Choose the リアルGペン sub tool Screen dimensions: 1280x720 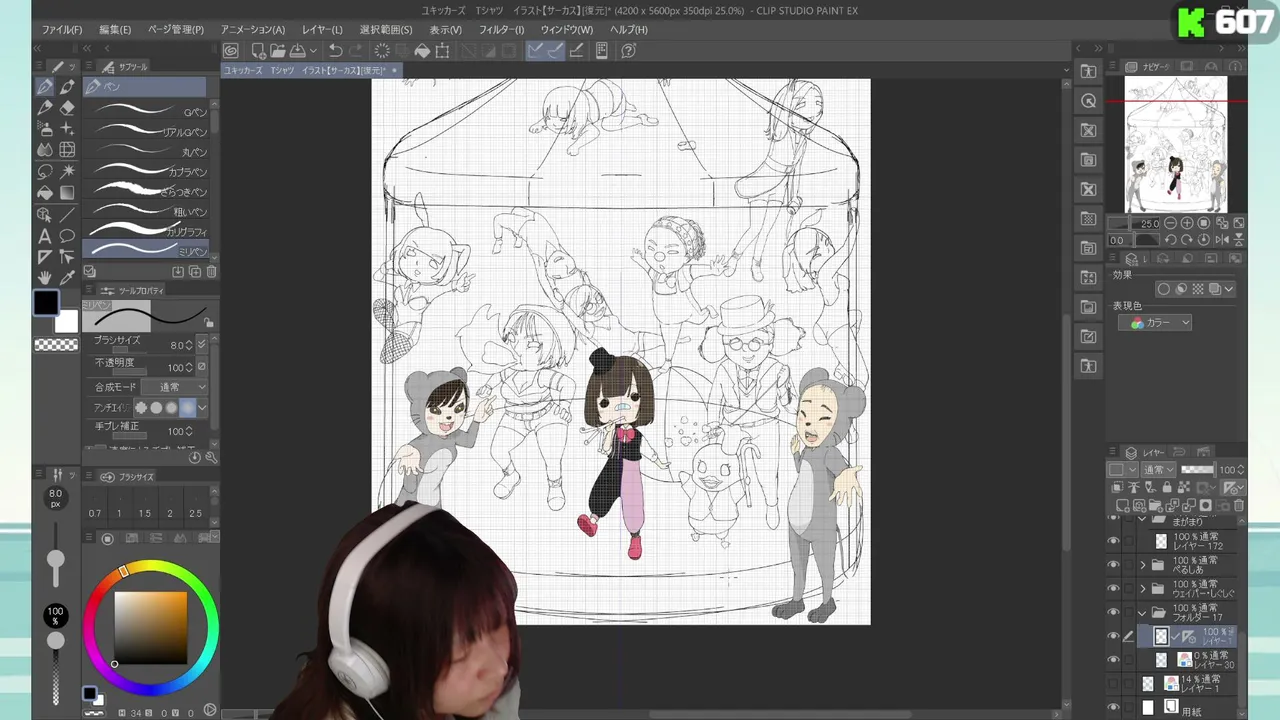click(148, 131)
